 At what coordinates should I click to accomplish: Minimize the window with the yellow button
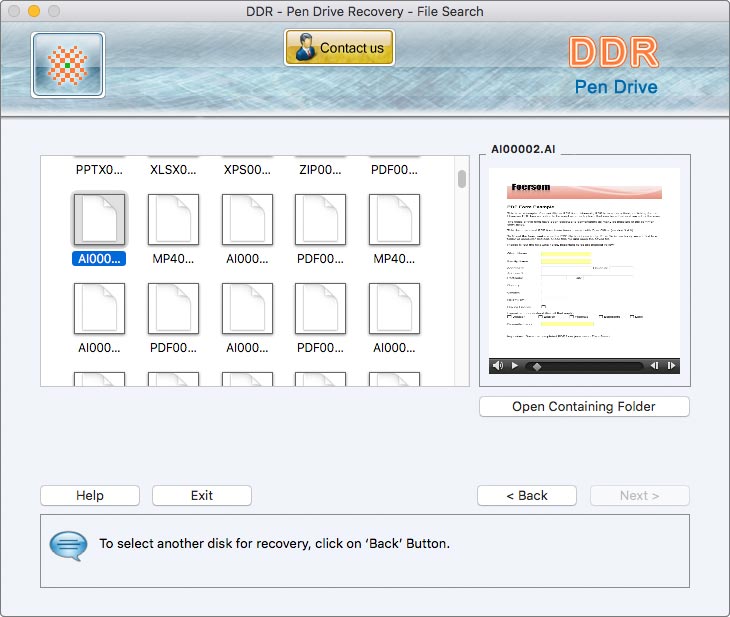coord(34,11)
